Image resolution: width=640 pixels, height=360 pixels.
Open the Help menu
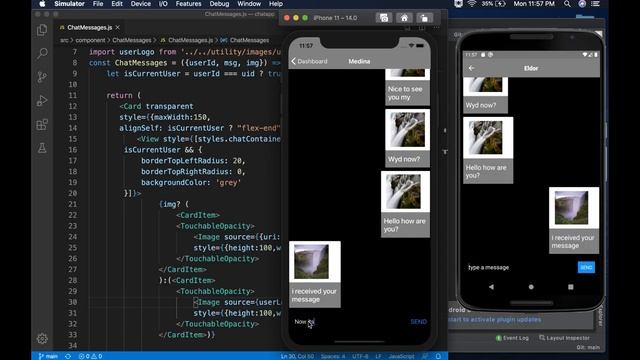coord(276,4)
